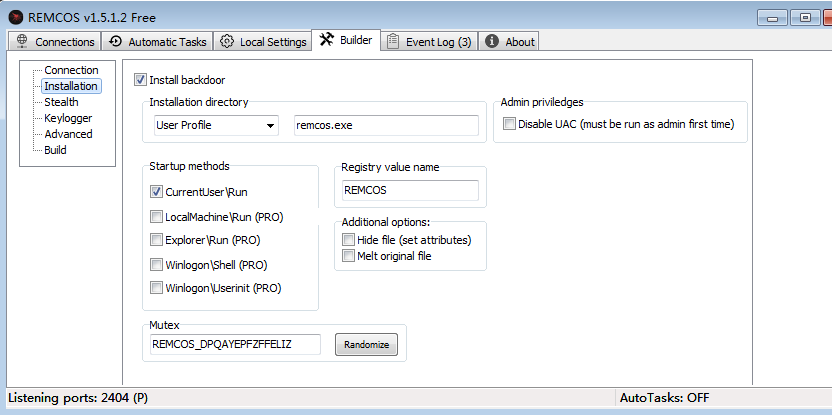Select Stealth in the builder tree

point(61,102)
